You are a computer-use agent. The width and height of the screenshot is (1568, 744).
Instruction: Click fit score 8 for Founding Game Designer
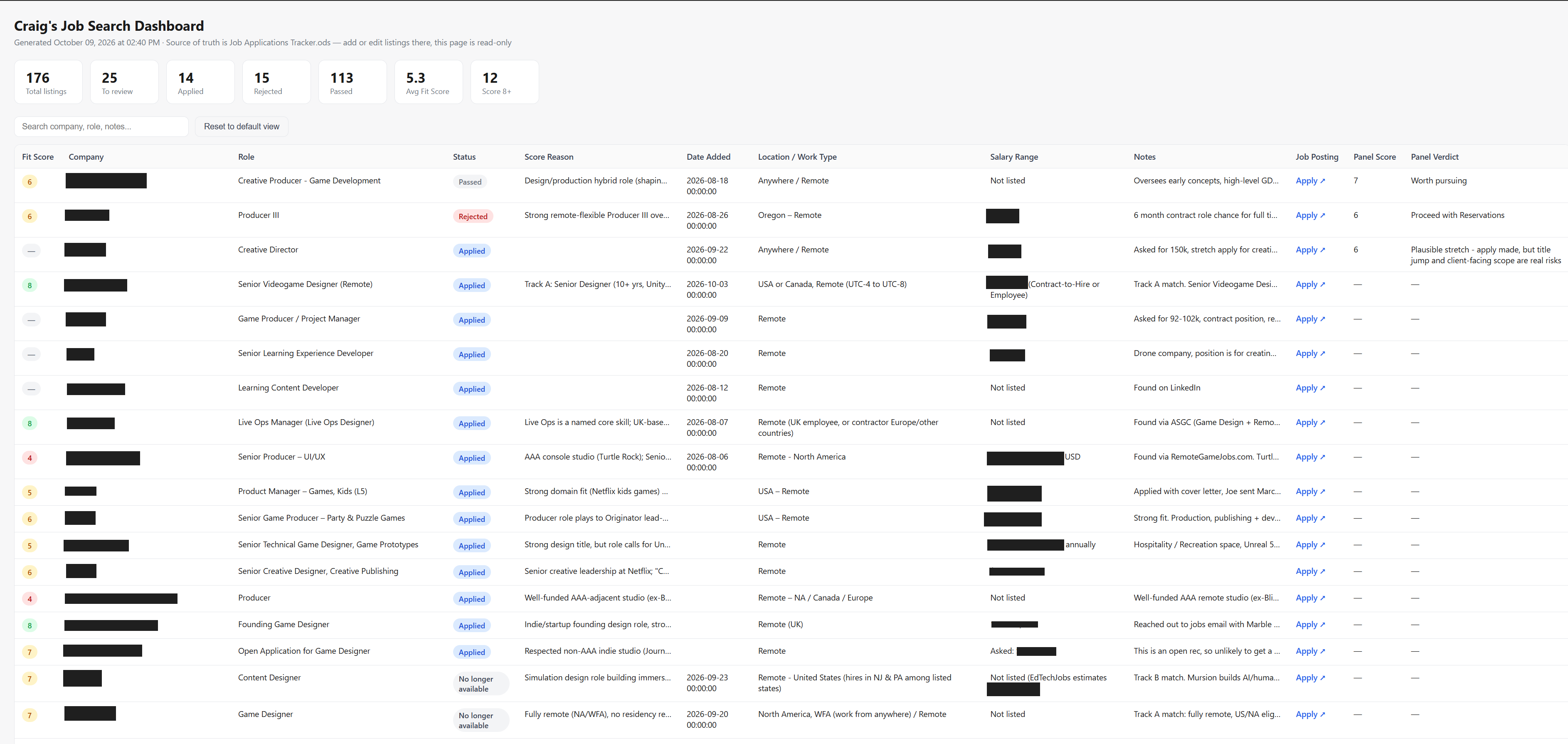click(x=29, y=625)
